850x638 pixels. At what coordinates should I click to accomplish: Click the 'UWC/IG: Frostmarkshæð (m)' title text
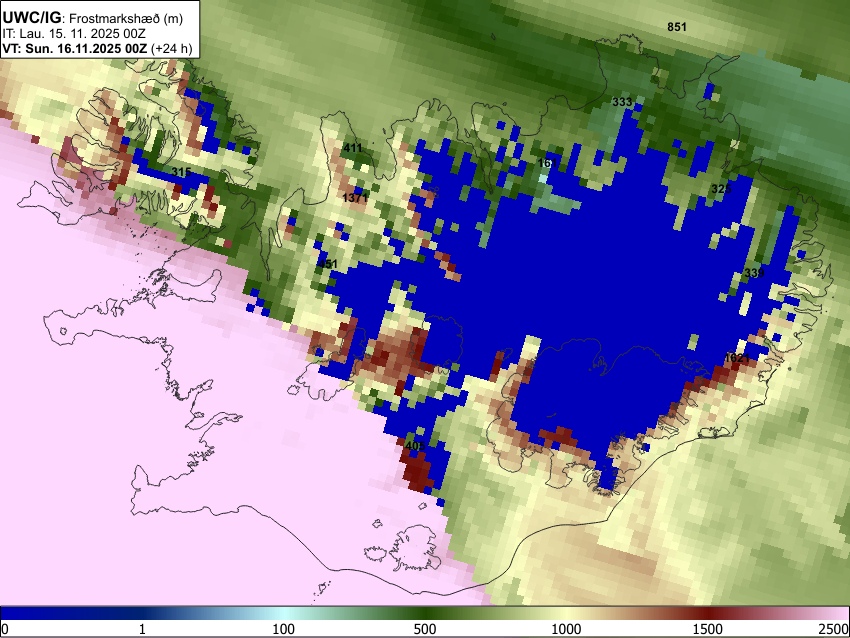tap(93, 18)
